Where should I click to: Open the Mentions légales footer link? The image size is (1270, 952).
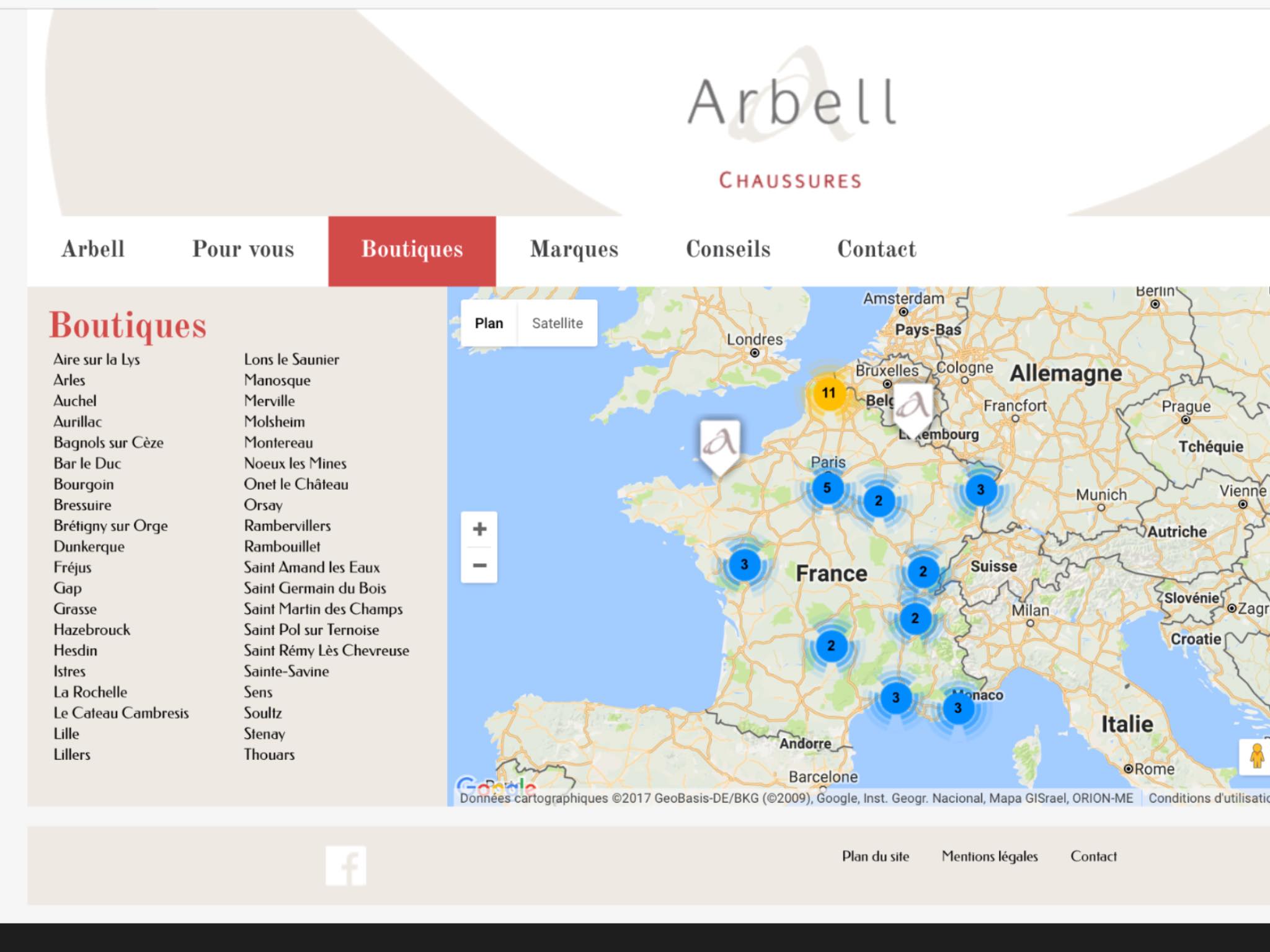[989, 857]
